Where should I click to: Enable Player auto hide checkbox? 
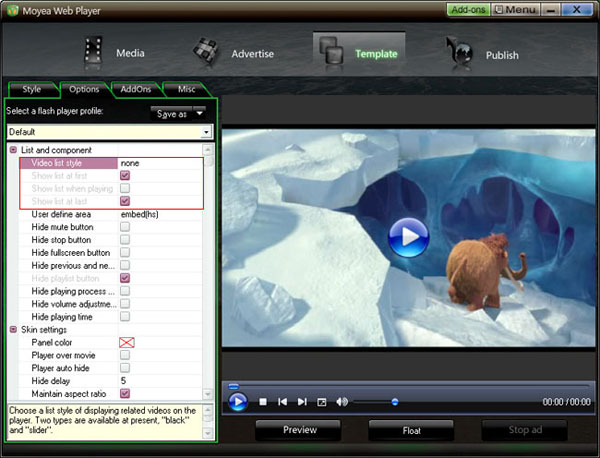(x=125, y=368)
